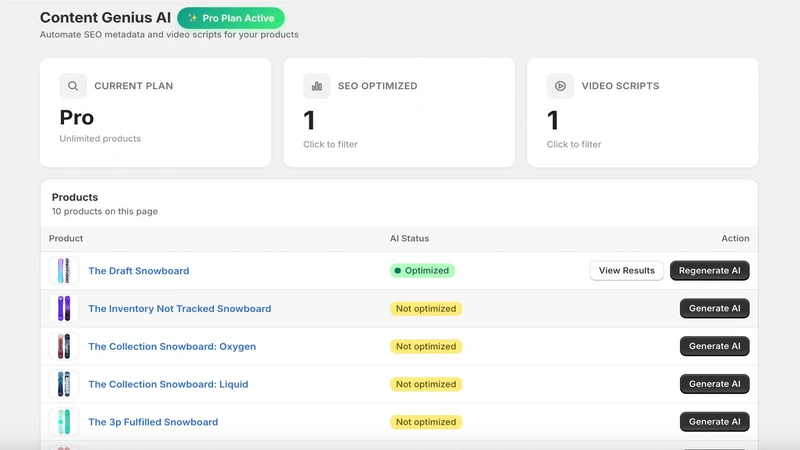Image resolution: width=800 pixels, height=450 pixels.
Task: Open The Inventory Not Tracked Snowboard link
Action: (180, 308)
